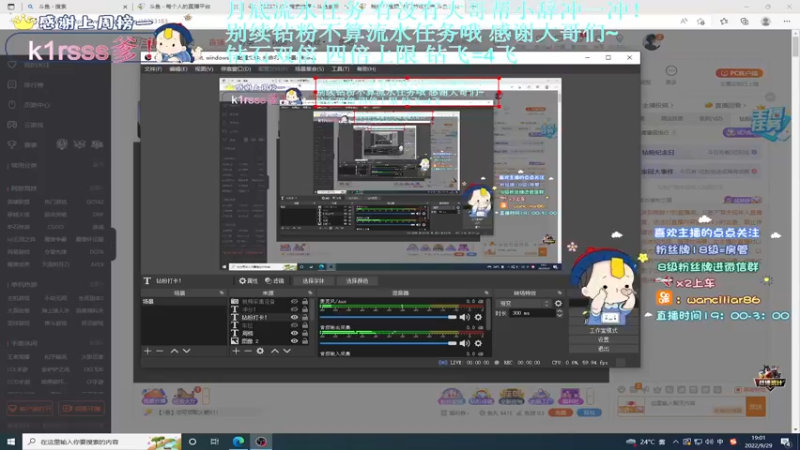This screenshot has height=450, width=800.
Task: Open the 场景集合(S) menu in OBS
Action: click(x=309, y=69)
